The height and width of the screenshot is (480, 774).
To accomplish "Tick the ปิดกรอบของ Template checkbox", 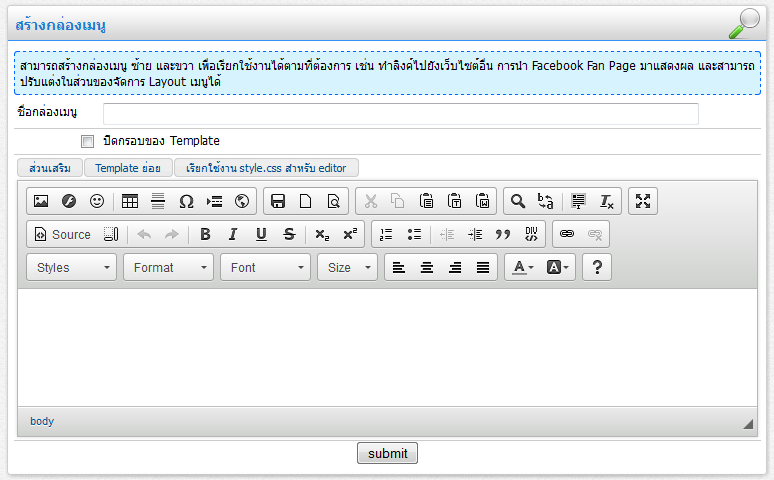I will [x=88, y=141].
